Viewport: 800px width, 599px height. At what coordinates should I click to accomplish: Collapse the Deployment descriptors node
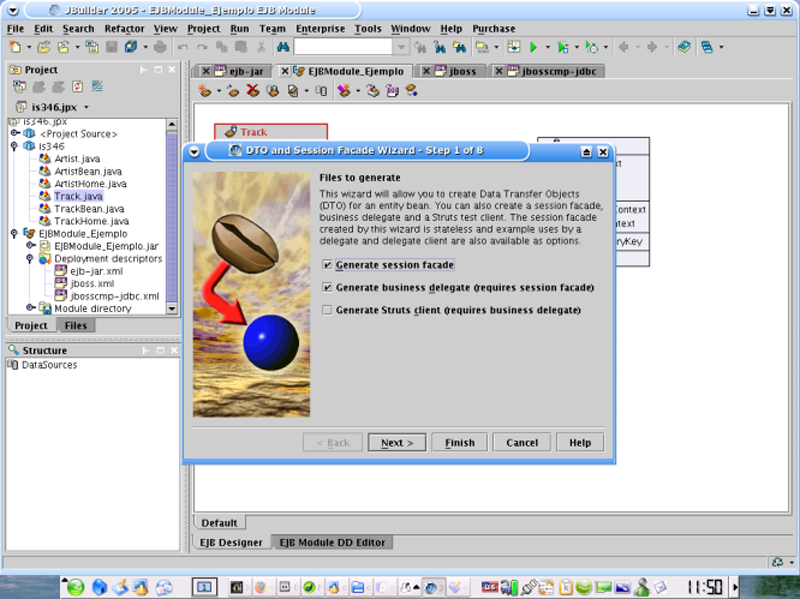[x=30, y=258]
